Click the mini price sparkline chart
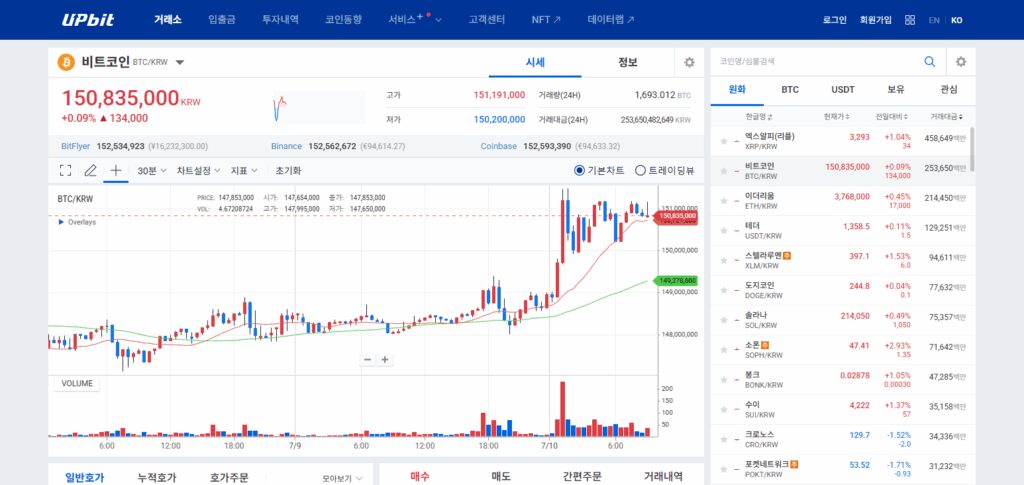Screen dimensions: 1024x485 pyautogui.click(x=319, y=107)
